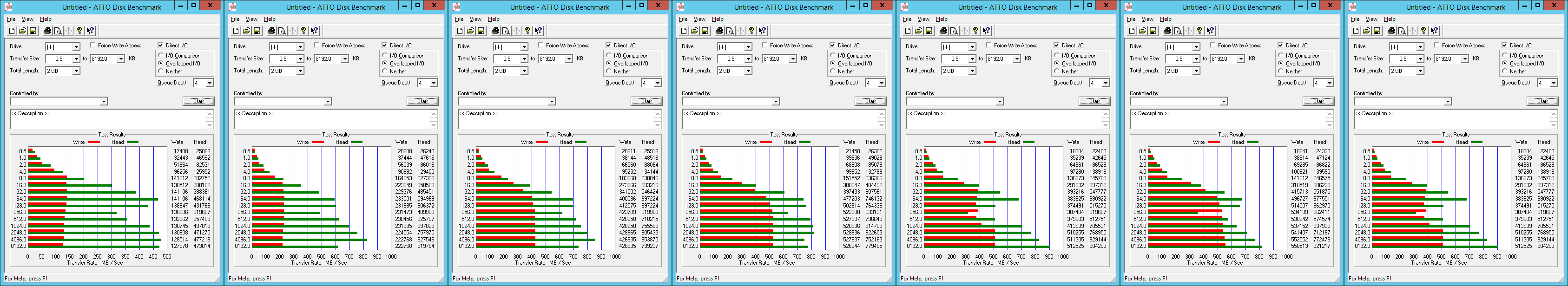Click Print Preview icon in third ATTO window
The width and height of the screenshot is (1568, 286).
coord(506,31)
